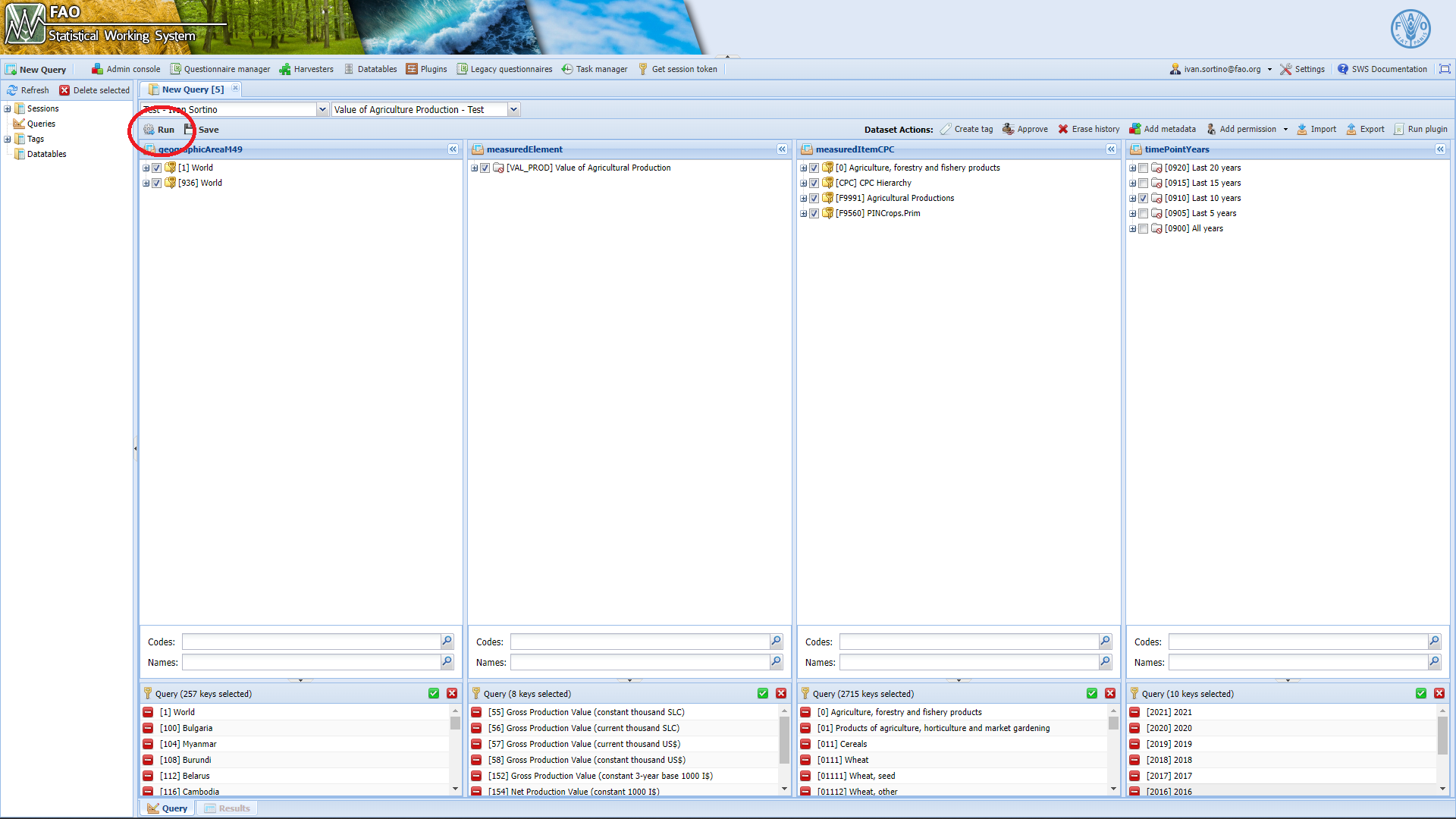Toggle the [CPC] CPC Hierarchy checkbox
The height and width of the screenshot is (819, 1456).
(x=814, y=183)
